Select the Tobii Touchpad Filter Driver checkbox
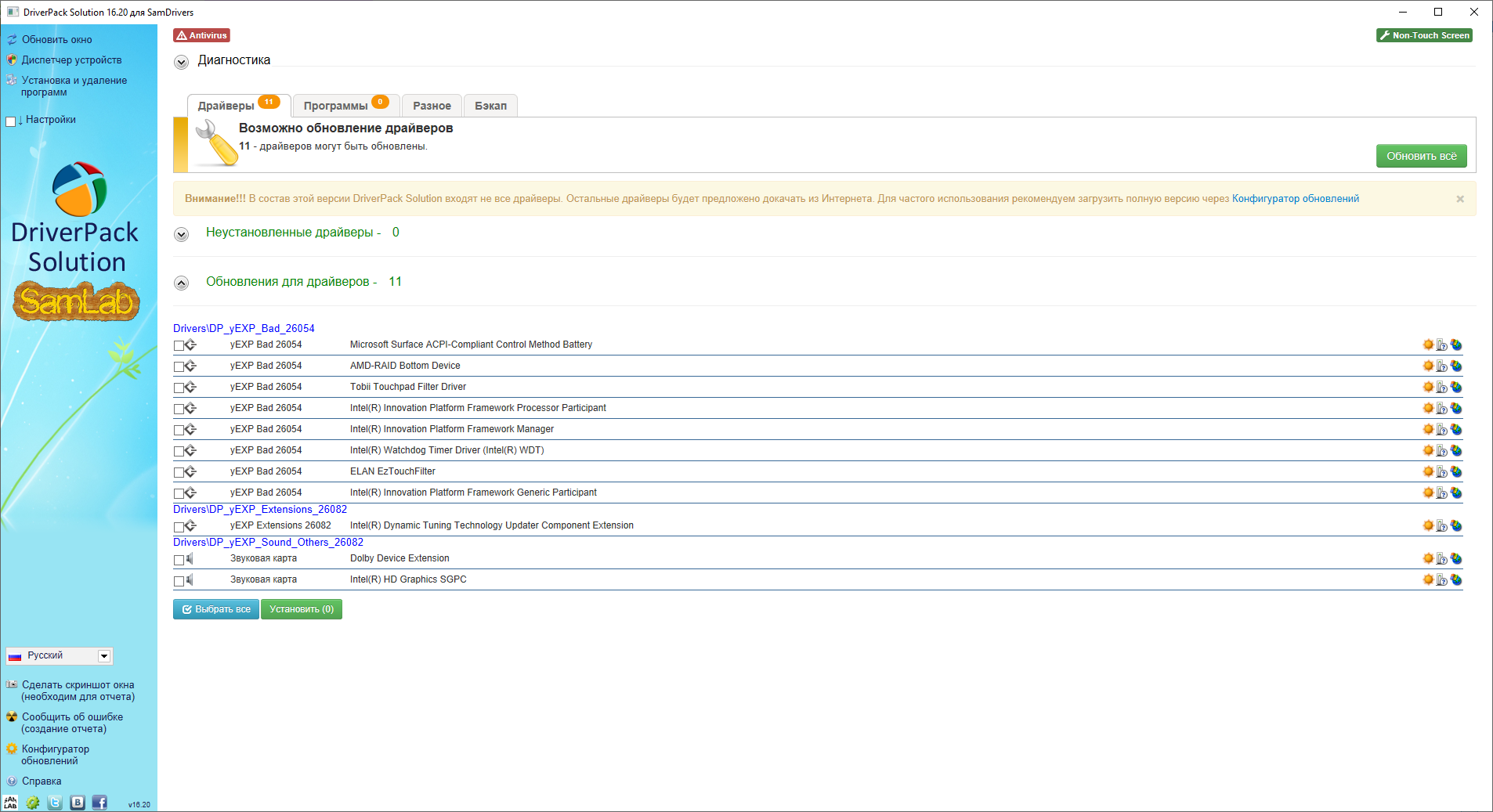This screenshot has width=1493, height=812. tap(179, 388)
